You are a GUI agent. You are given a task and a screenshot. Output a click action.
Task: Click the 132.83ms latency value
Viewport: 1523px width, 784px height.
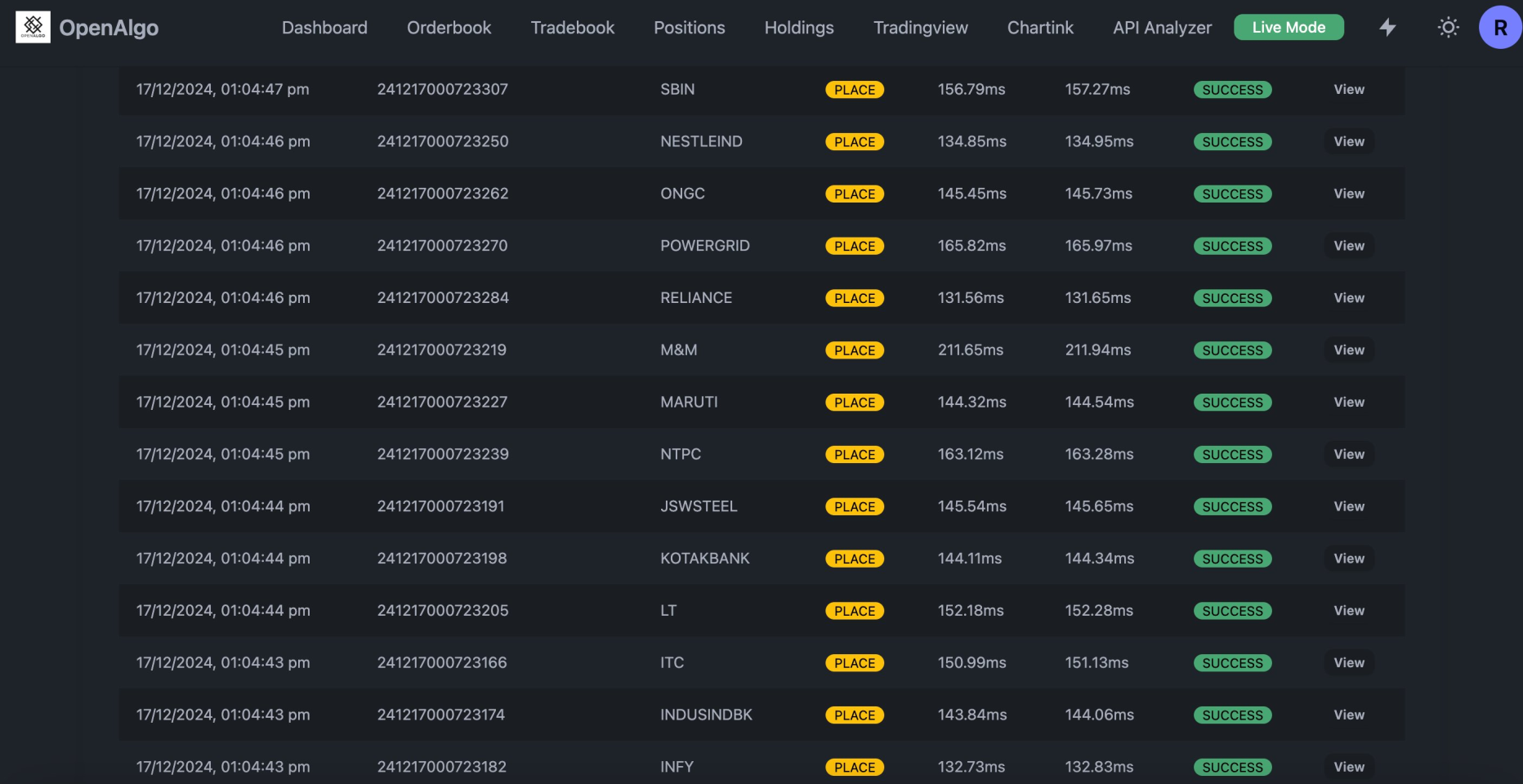pyautogui.click(x=1098, y=767)
